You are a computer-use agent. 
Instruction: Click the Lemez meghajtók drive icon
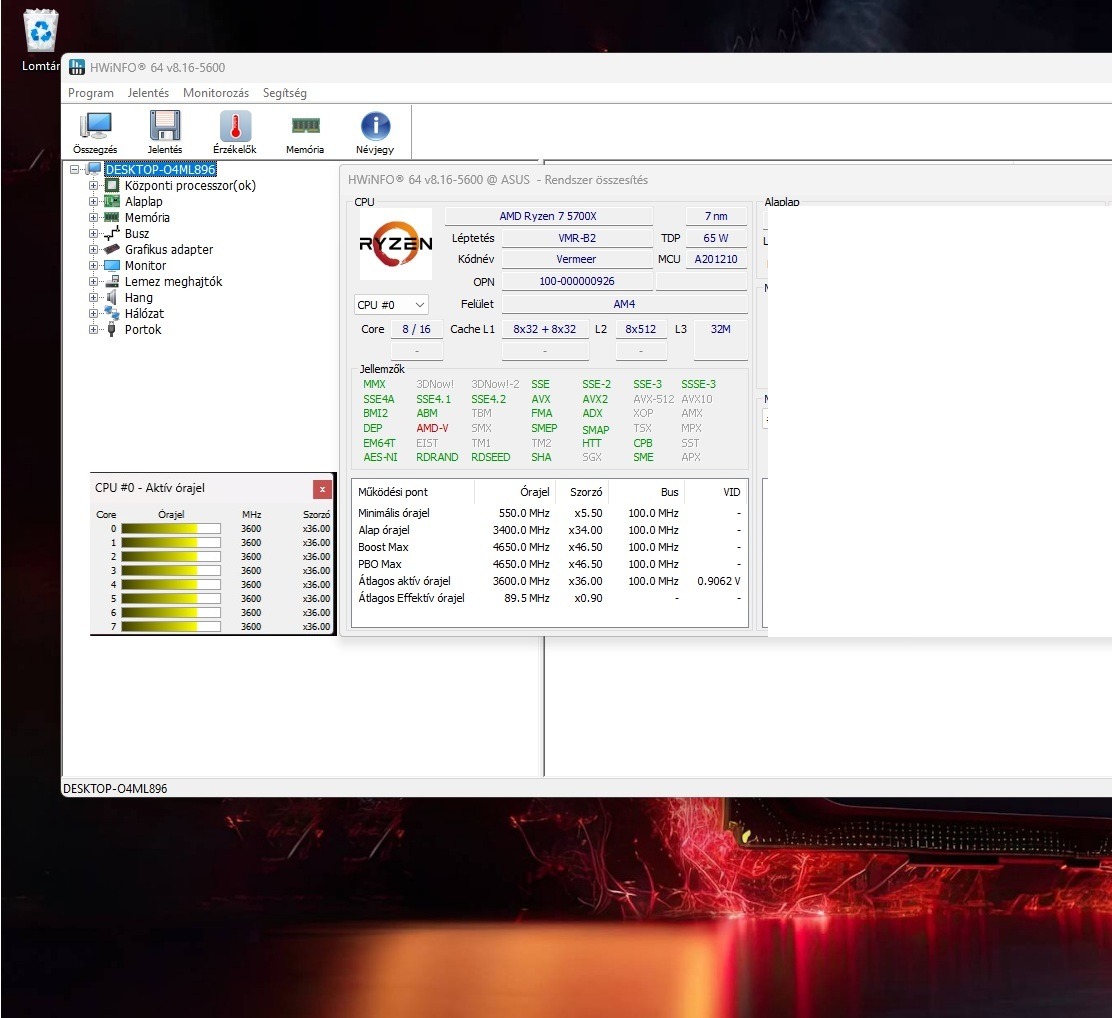(111, 282)
